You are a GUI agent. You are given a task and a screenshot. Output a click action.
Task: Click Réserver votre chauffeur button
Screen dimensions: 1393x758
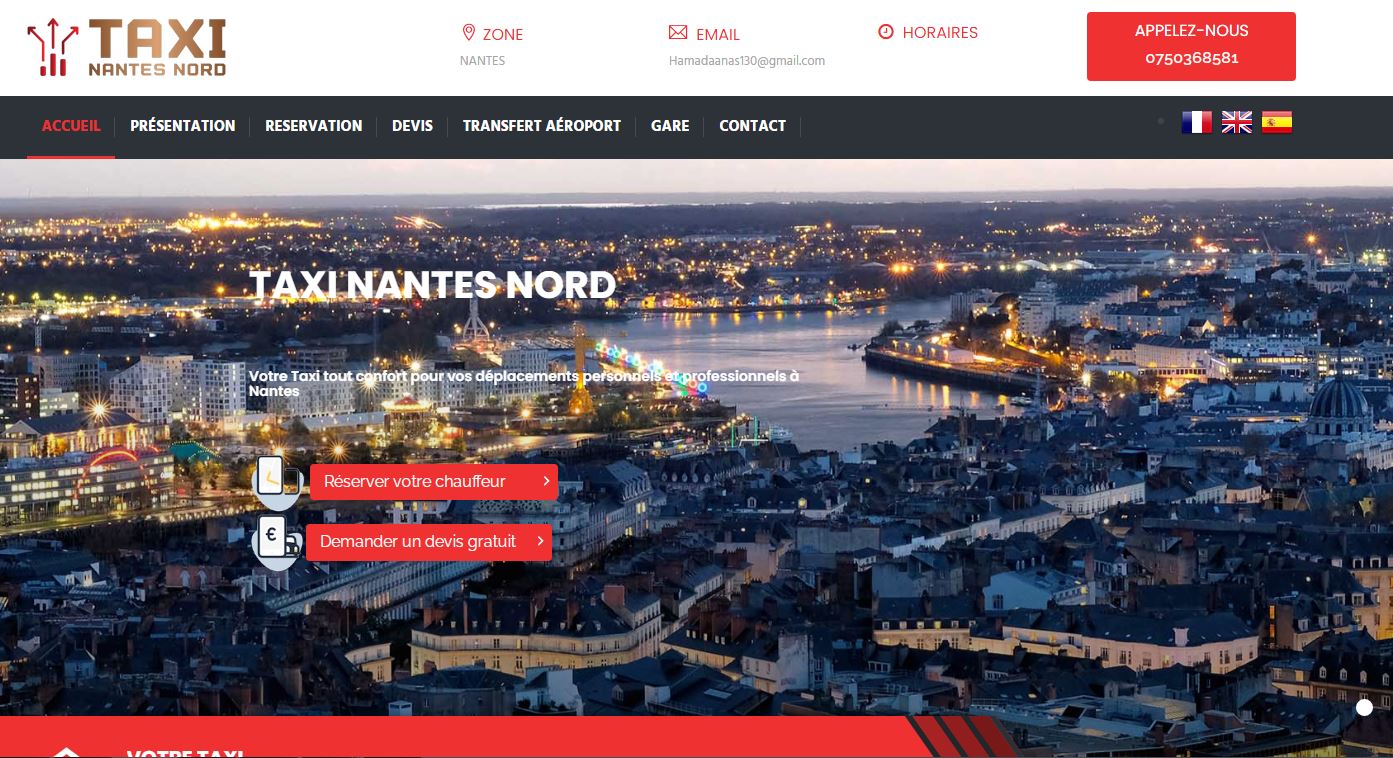point(434,482)
